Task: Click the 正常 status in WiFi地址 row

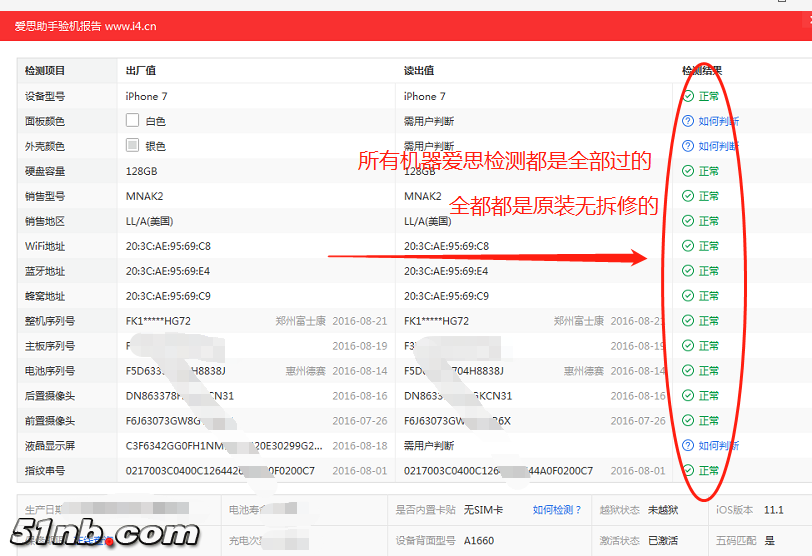Action: coord(709,246)
